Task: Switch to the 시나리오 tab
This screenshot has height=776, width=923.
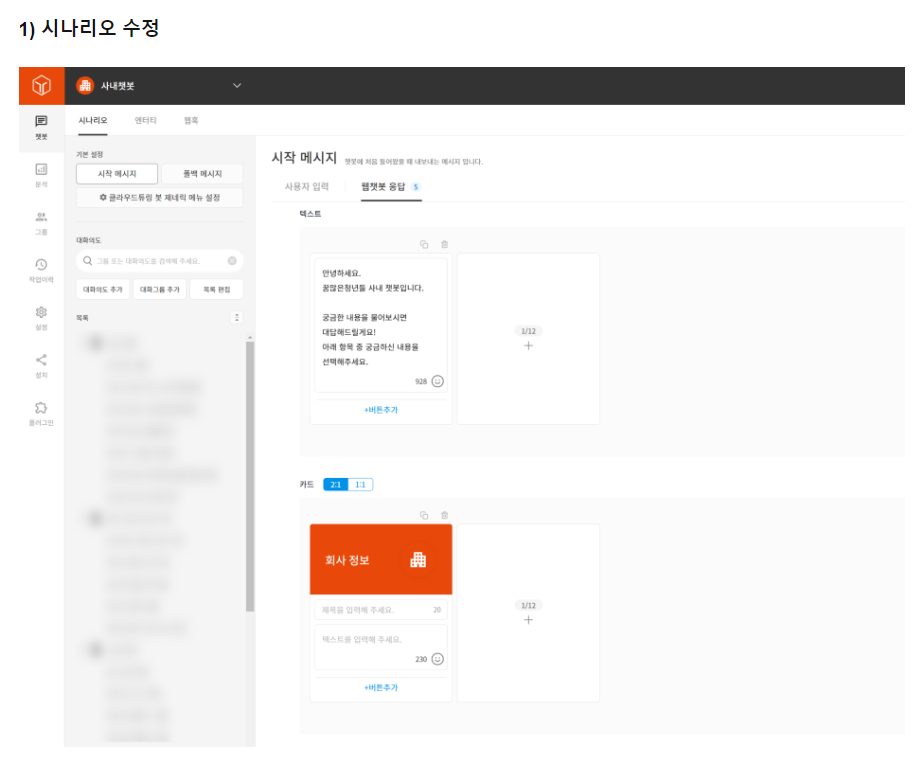Action: (93, 121)
